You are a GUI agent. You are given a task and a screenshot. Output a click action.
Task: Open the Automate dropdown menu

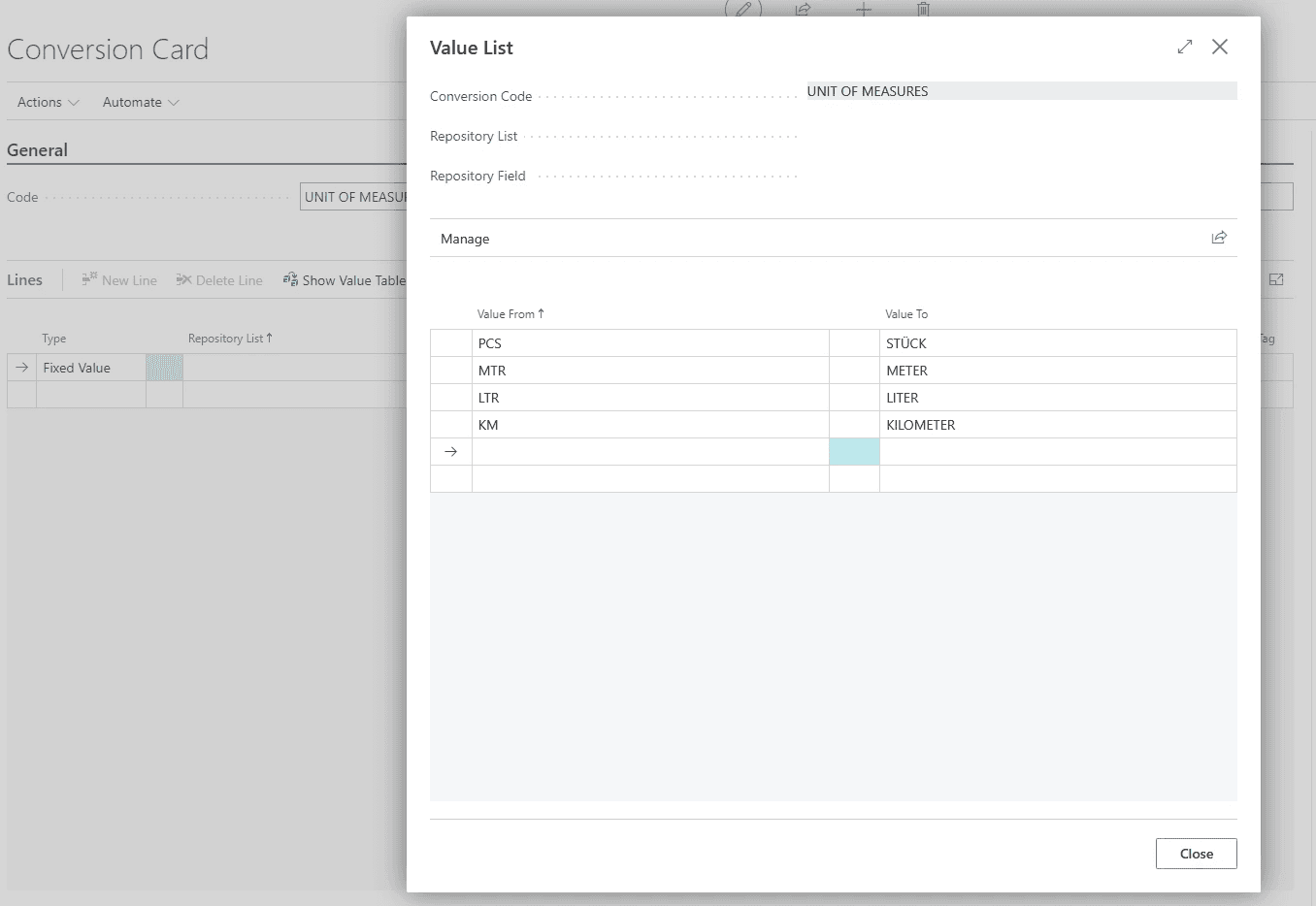pyautogui.click(x=141, y=102)
